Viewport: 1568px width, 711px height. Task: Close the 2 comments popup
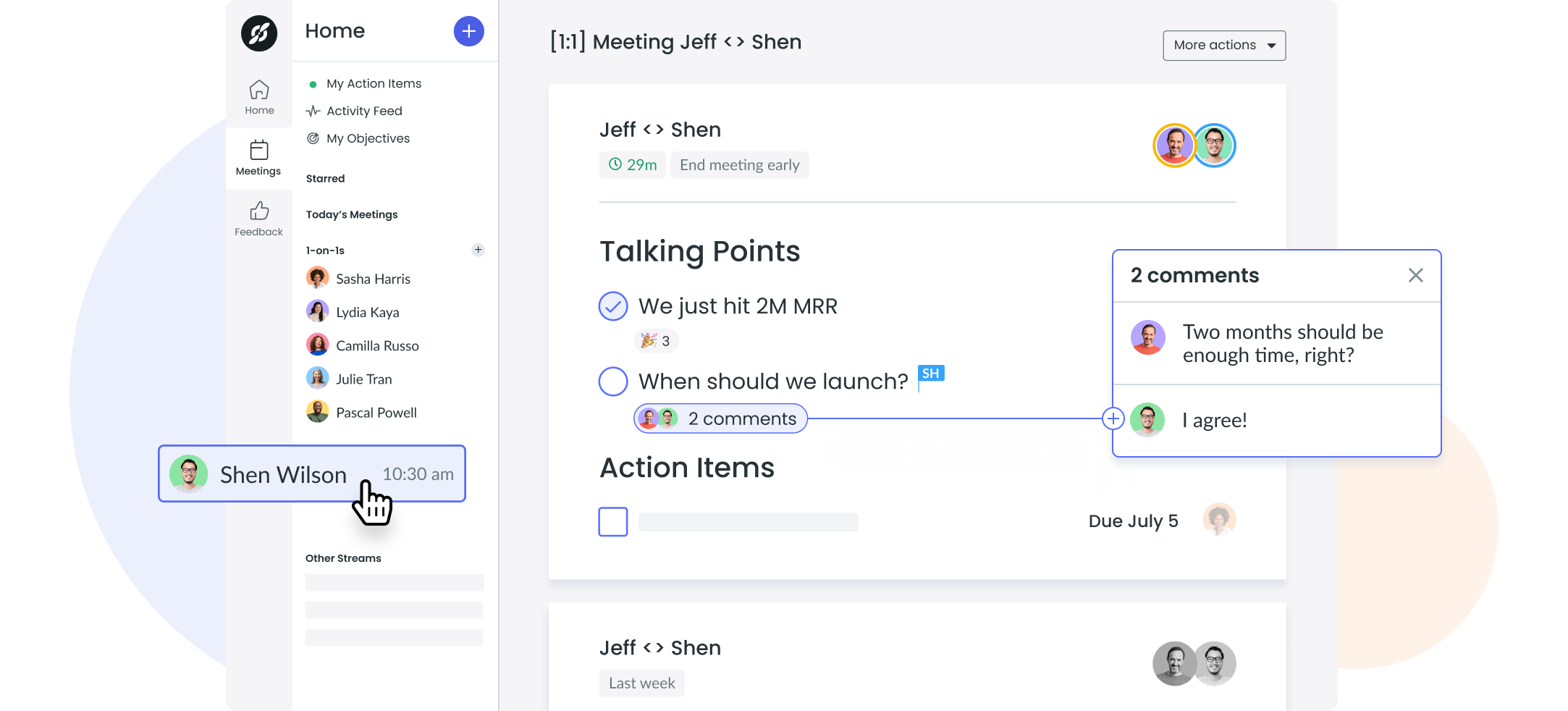(1415, 275)
